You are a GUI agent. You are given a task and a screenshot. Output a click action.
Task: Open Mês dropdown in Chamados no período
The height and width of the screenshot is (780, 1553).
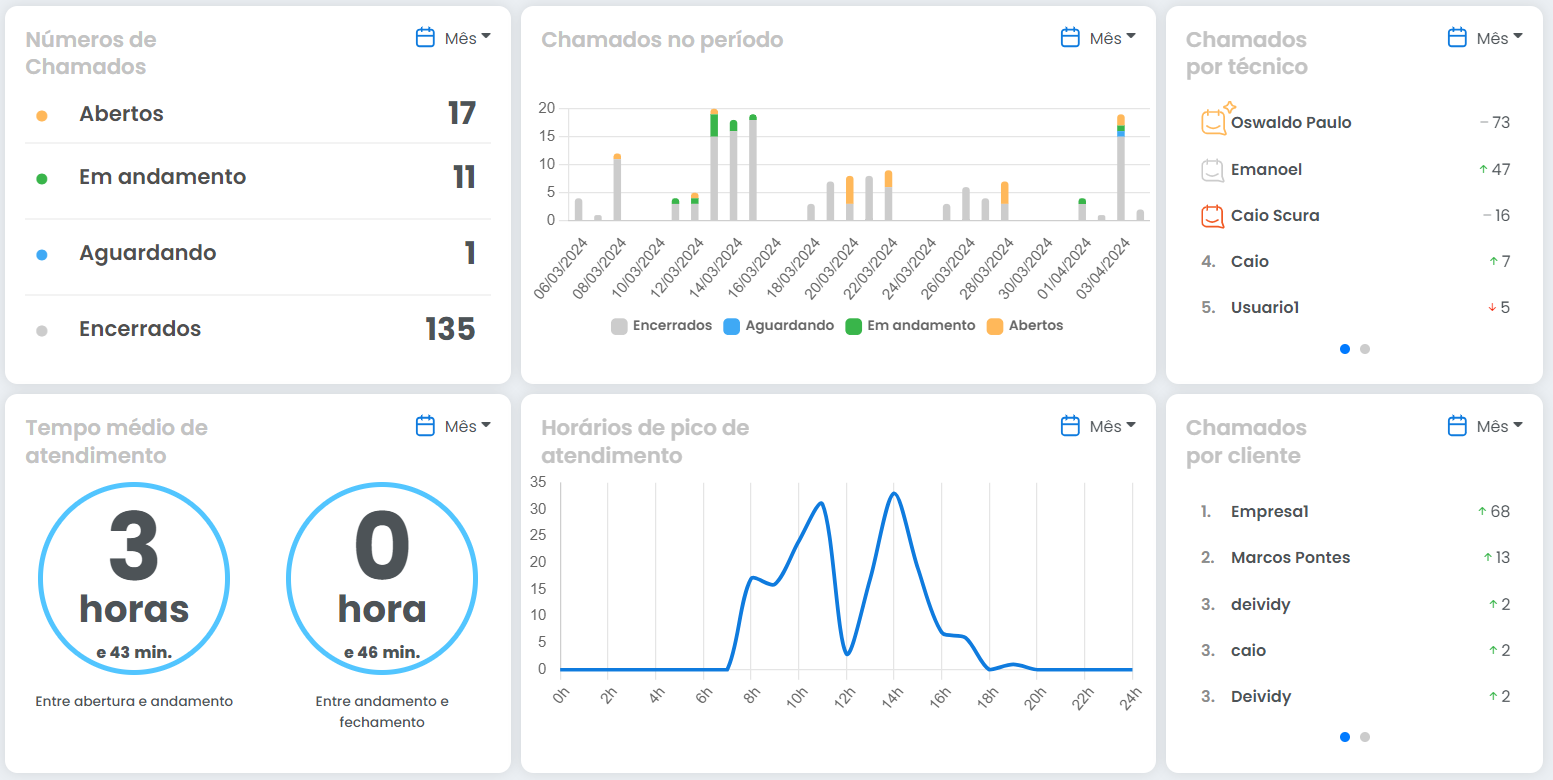(x=1113, y=38)
